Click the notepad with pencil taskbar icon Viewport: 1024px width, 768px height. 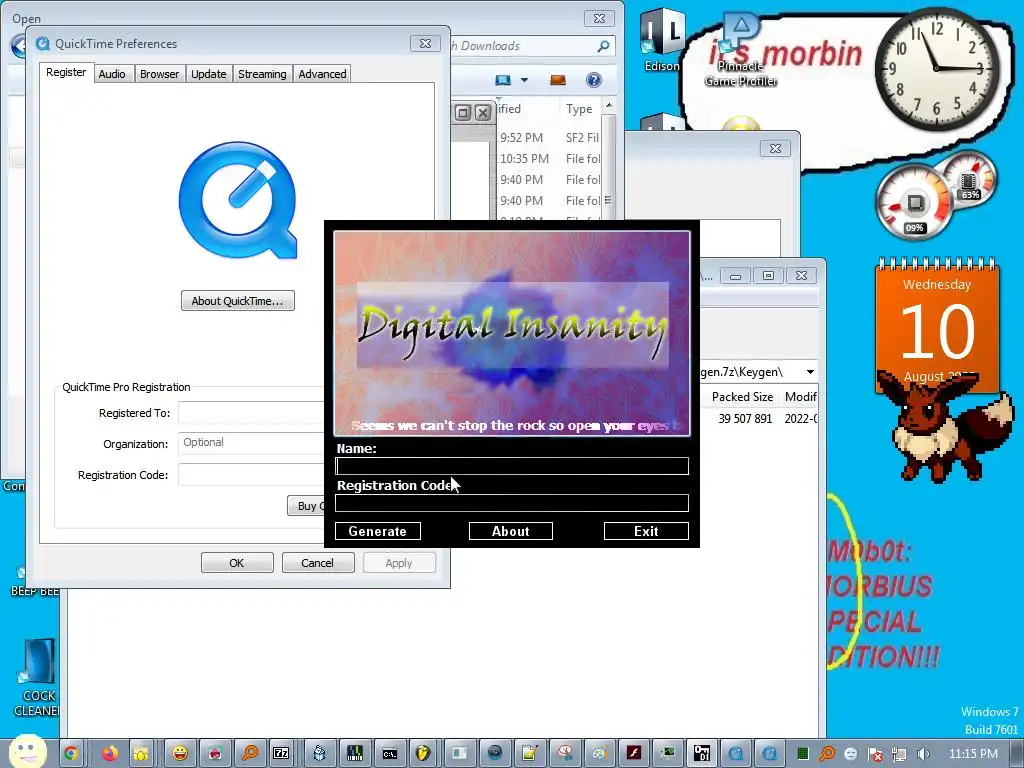[x=530, y=754]
